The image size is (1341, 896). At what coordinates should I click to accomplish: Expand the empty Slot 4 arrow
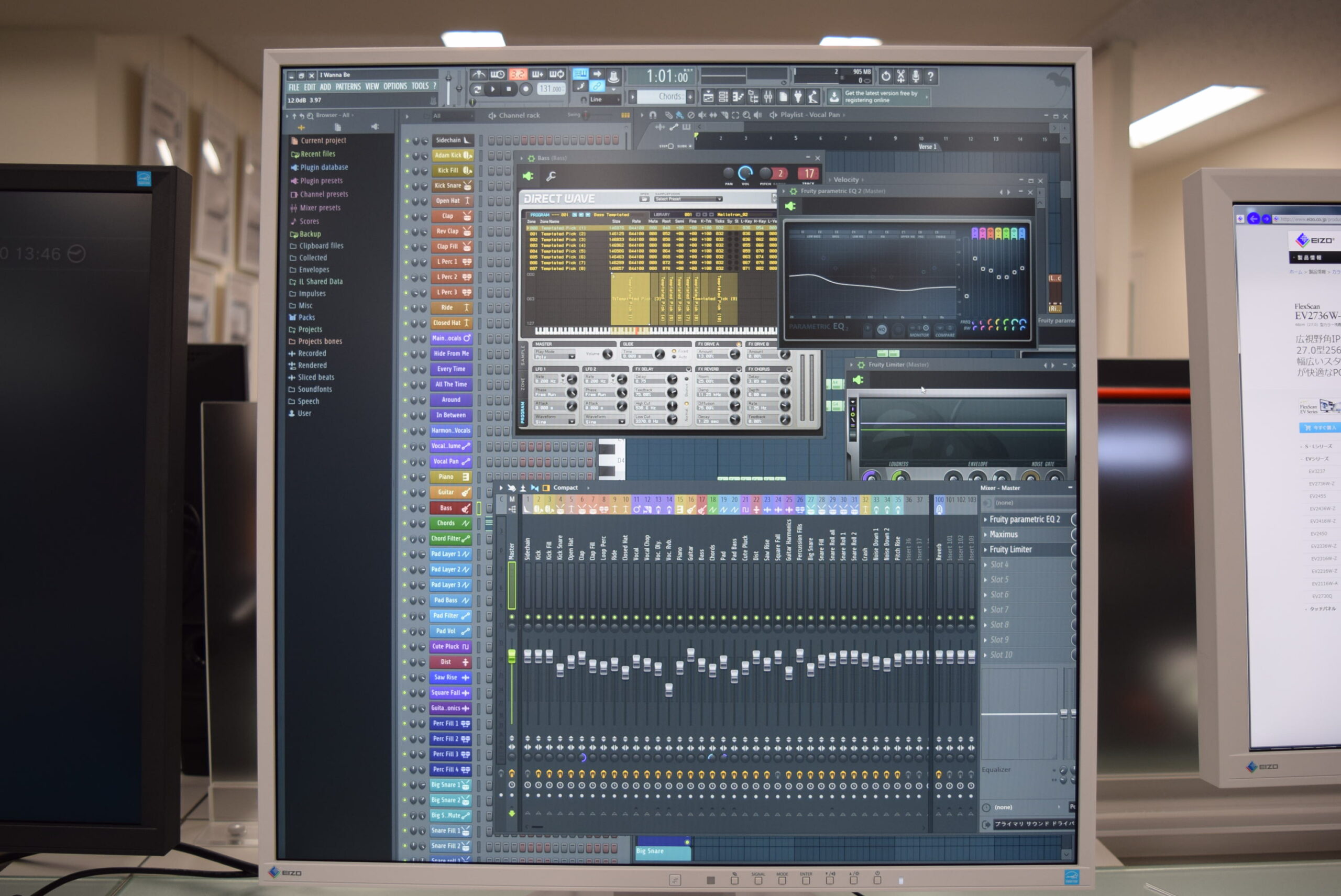985,565
